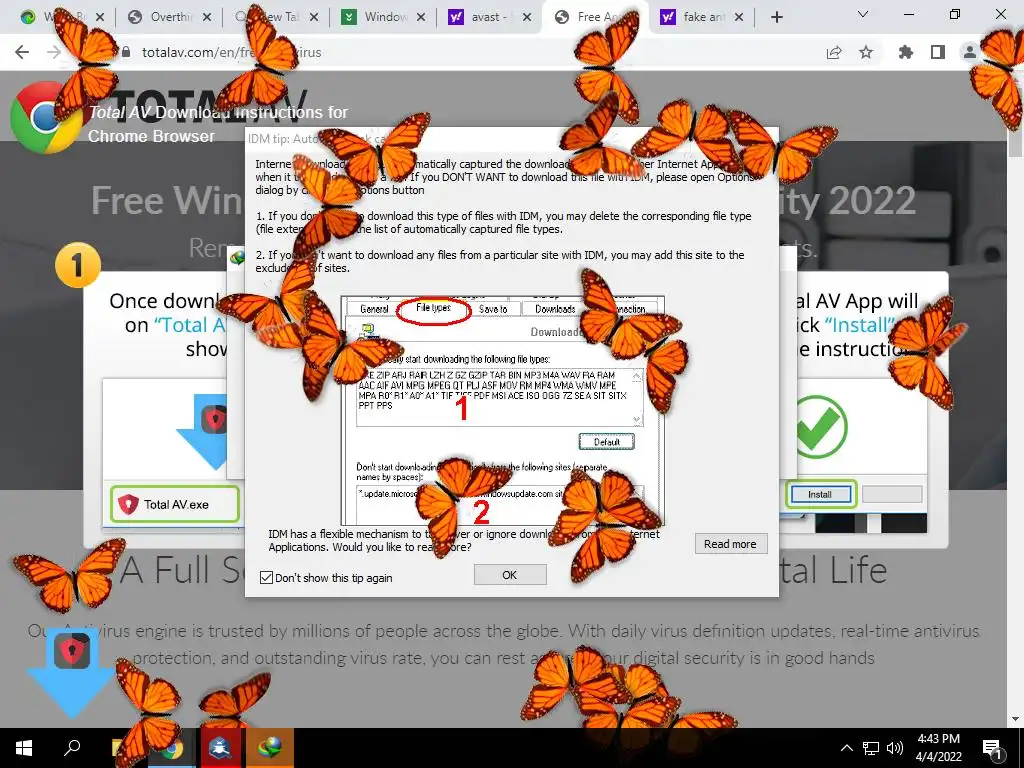Screen dimensions: 1024x768
Task: Close the fake ant… tab
Action: [739, 18]
